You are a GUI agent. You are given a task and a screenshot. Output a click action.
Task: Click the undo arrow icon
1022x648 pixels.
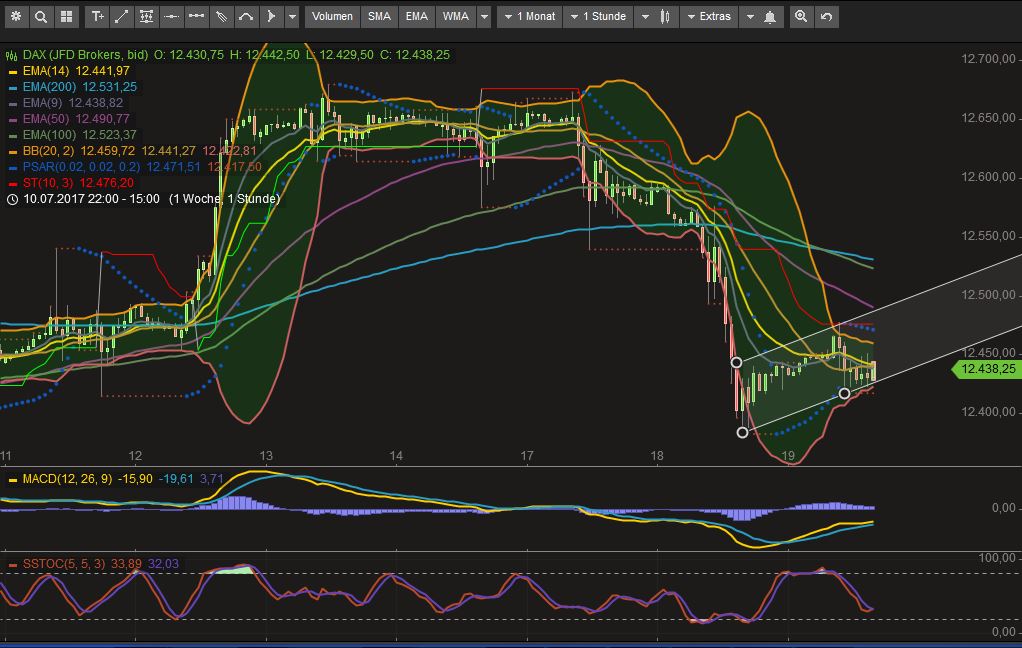[x=826, y=17]
